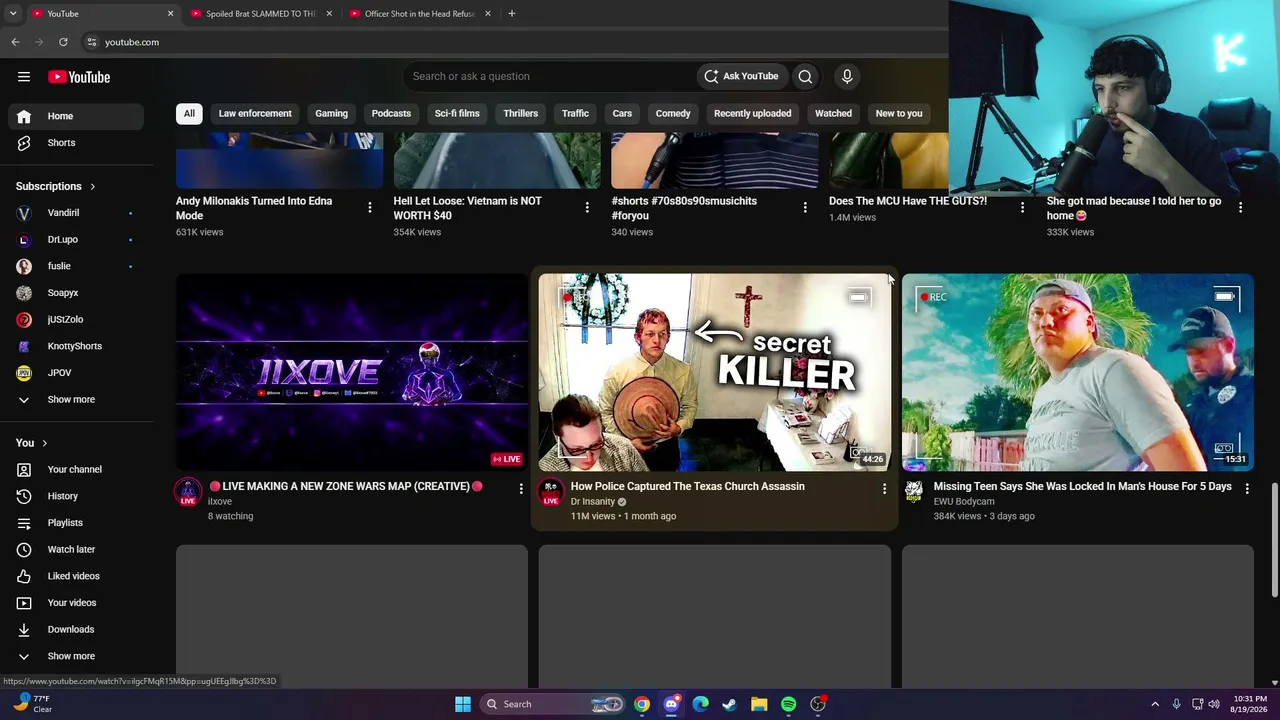Open watch History
This screenshot has height=720, width=1280.
click(x=76, y=496)
